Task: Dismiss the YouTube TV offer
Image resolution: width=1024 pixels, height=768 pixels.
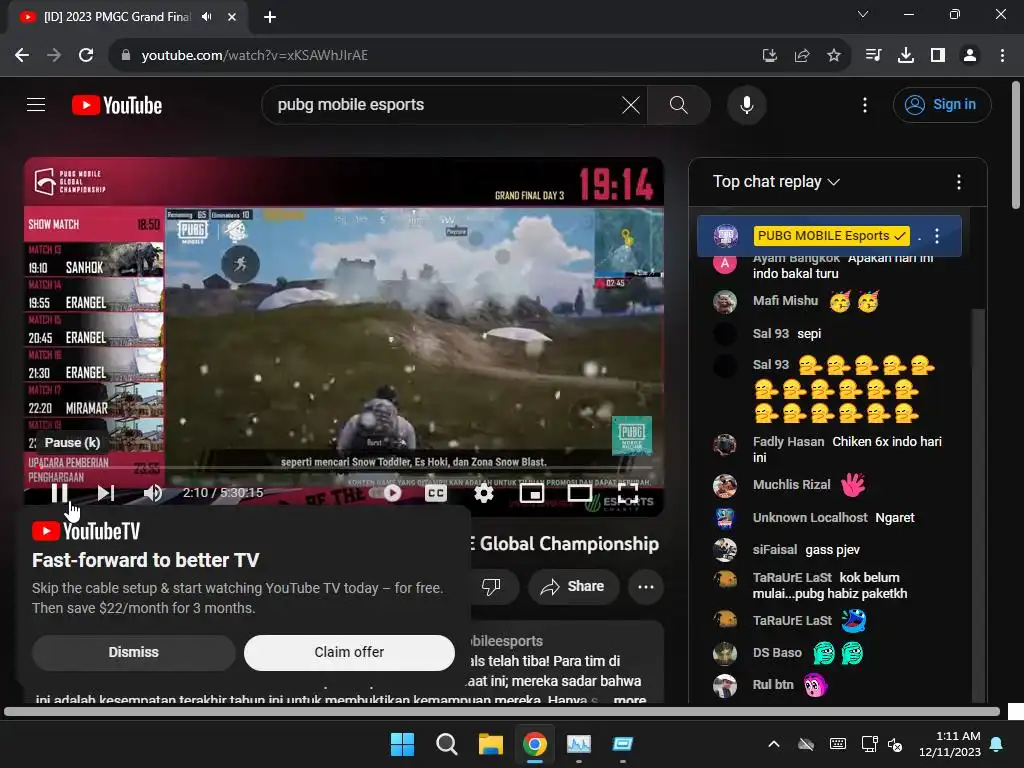Action: coord(133,652)
